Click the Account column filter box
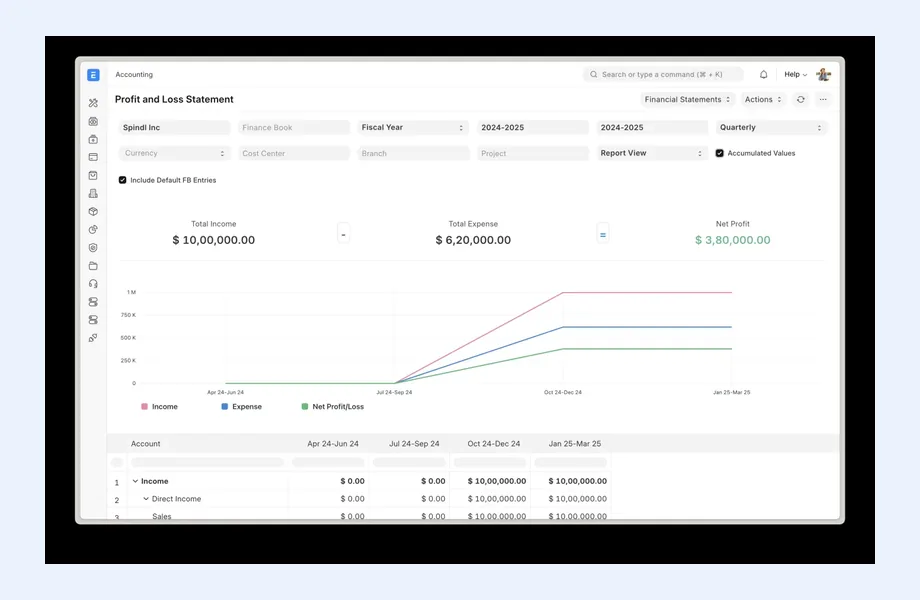Screen dimensions: 920x600 (x=207, y=463)
